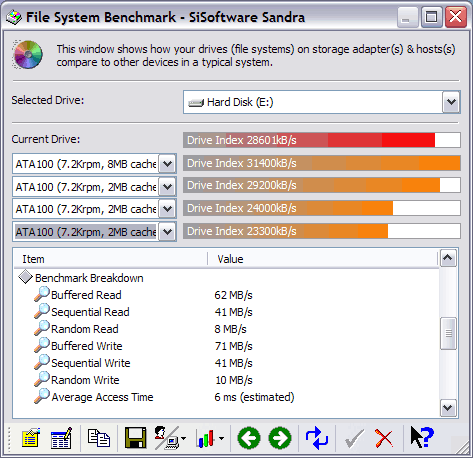Open the dropdown arrow beside chart icon
Image resolution: width=473 pixels, height=458 pixels.
[x=222, y=439]
